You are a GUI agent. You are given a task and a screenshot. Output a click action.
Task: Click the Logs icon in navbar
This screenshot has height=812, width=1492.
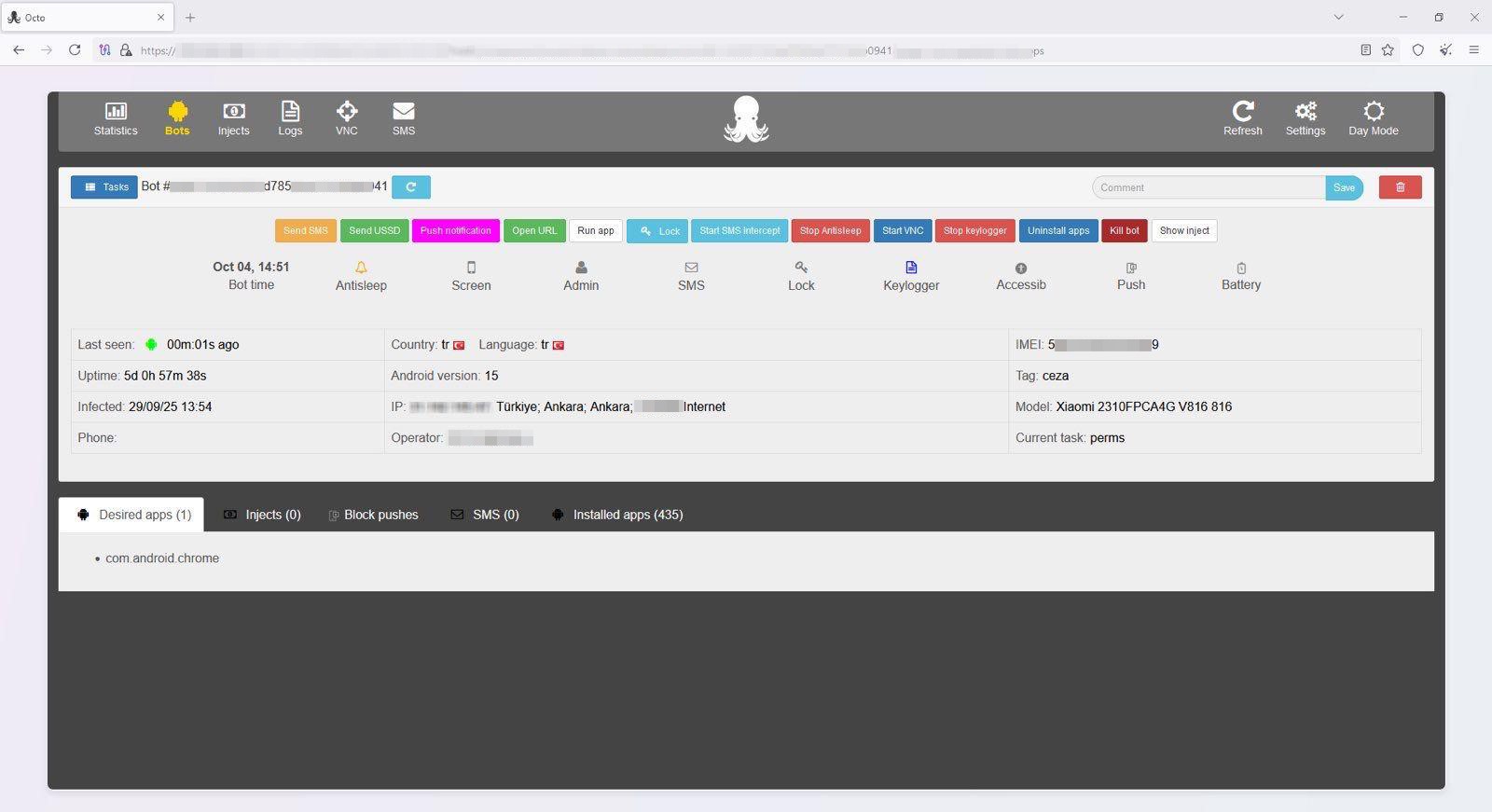290,118
